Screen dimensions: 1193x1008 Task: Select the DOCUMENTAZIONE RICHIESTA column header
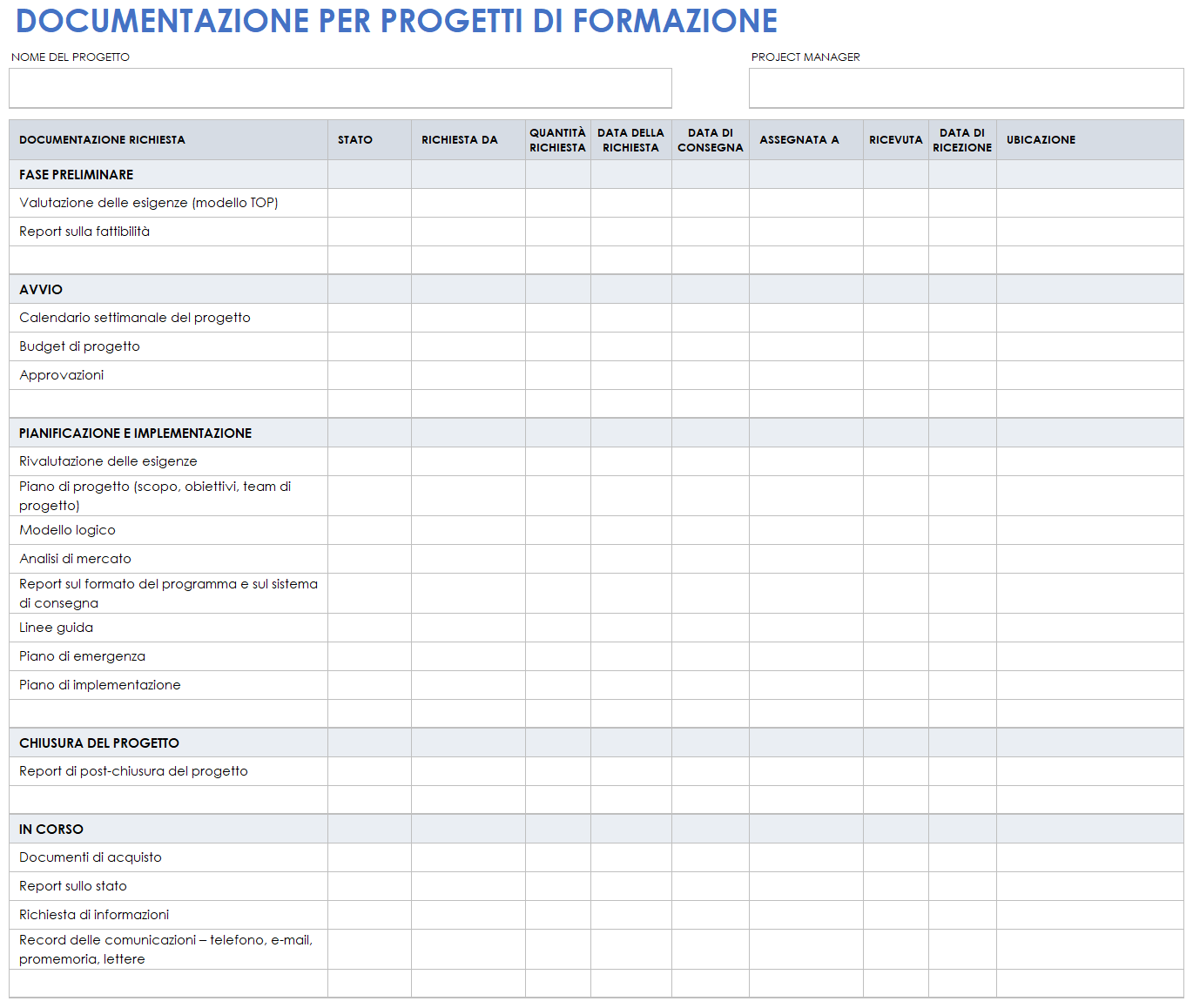(169, 140)
